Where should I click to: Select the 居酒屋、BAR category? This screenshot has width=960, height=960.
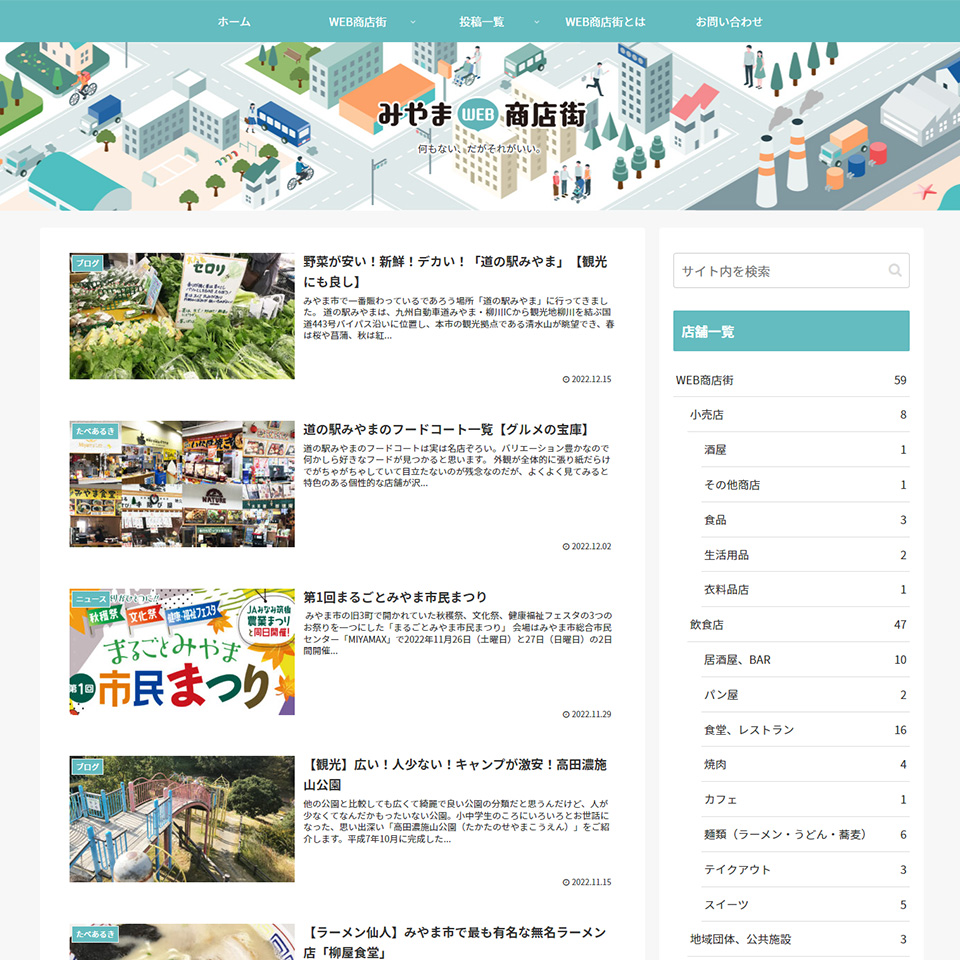click(x=737, y=660)
